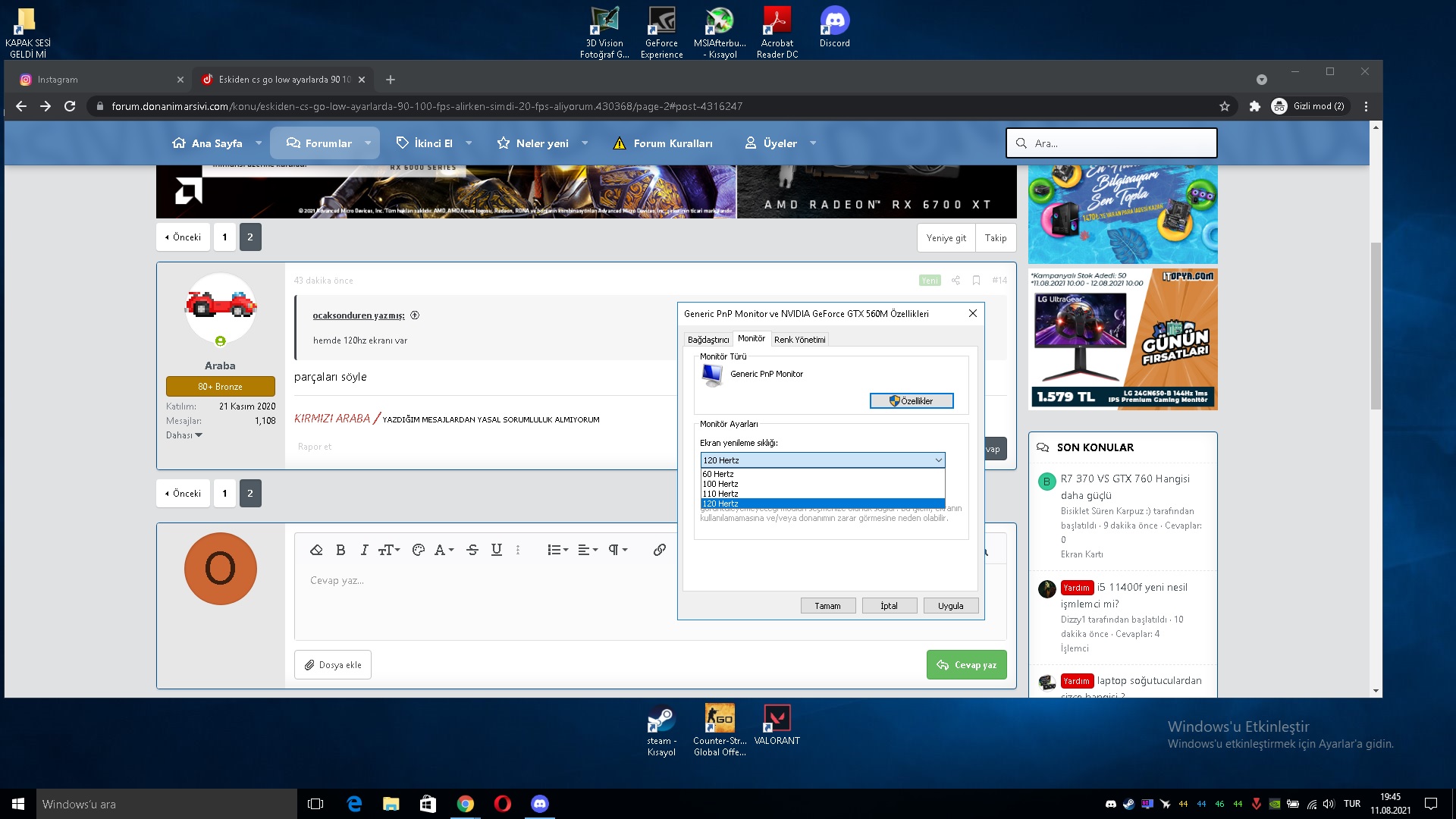
Task: Select 100 Hertz from refresh rate list
Action: 823,484
